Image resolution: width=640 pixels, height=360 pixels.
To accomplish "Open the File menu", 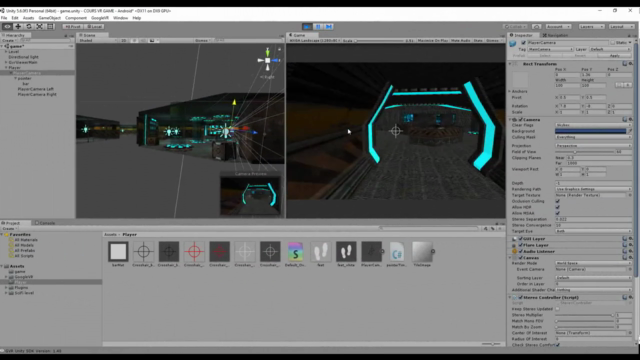I will tap(4, 18).
